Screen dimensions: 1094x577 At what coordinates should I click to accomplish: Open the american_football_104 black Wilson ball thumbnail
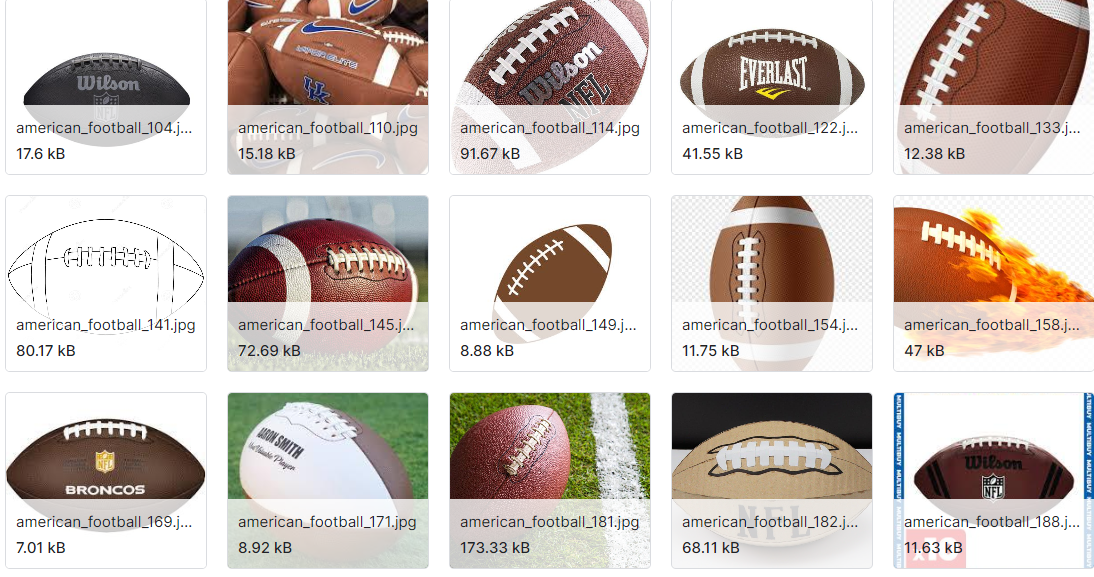[x=106, y=87]
